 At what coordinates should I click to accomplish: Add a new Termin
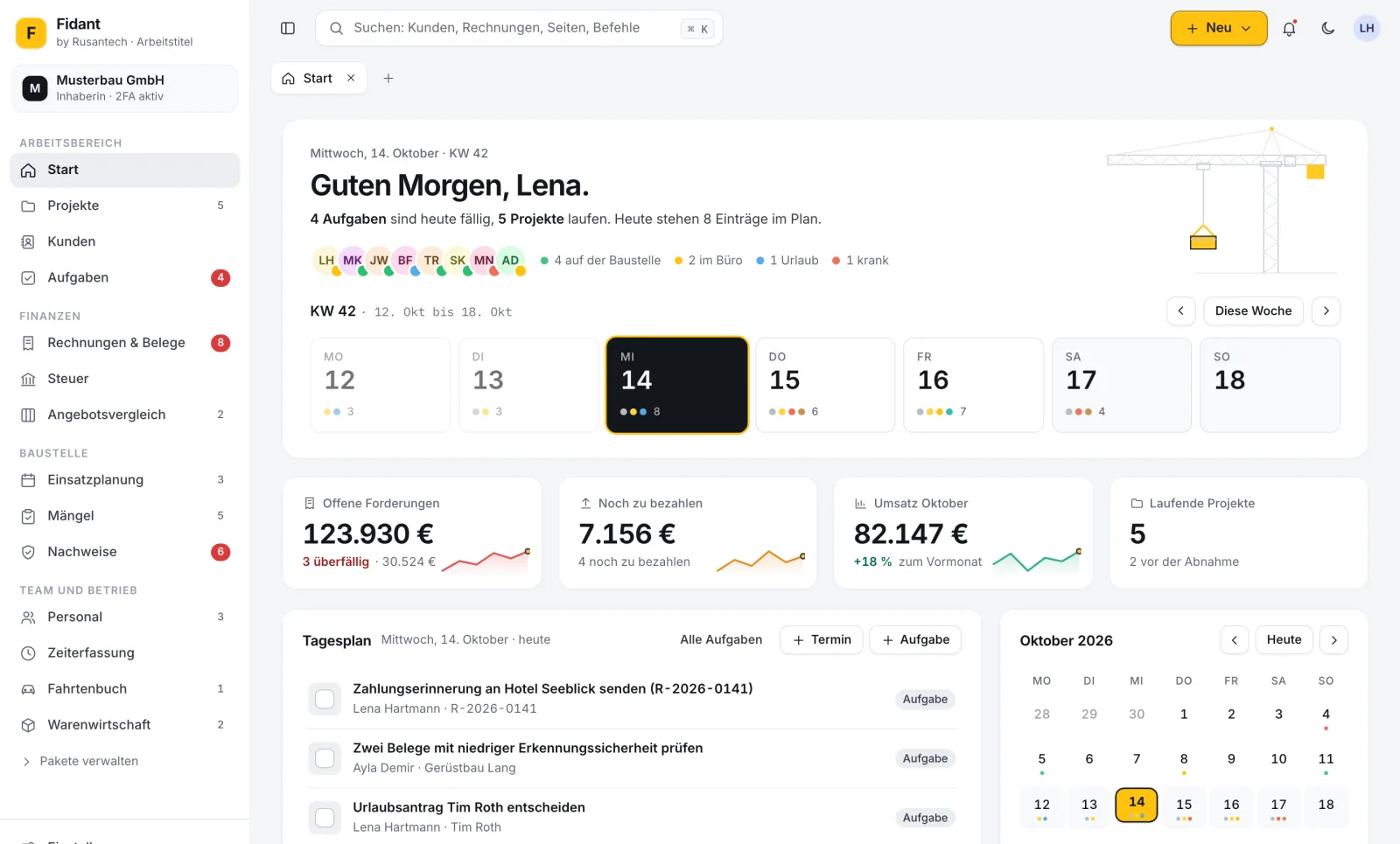822,640
